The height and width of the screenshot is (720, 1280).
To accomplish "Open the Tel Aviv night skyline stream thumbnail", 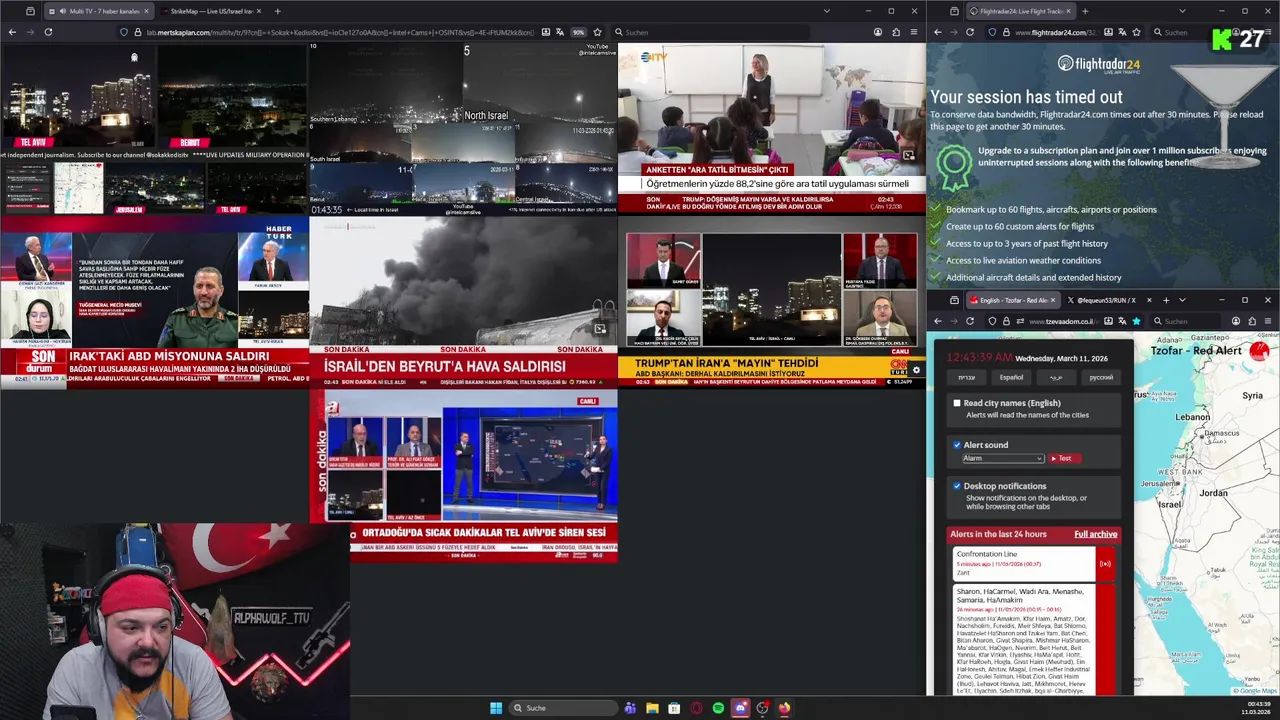I will [78, 97].
